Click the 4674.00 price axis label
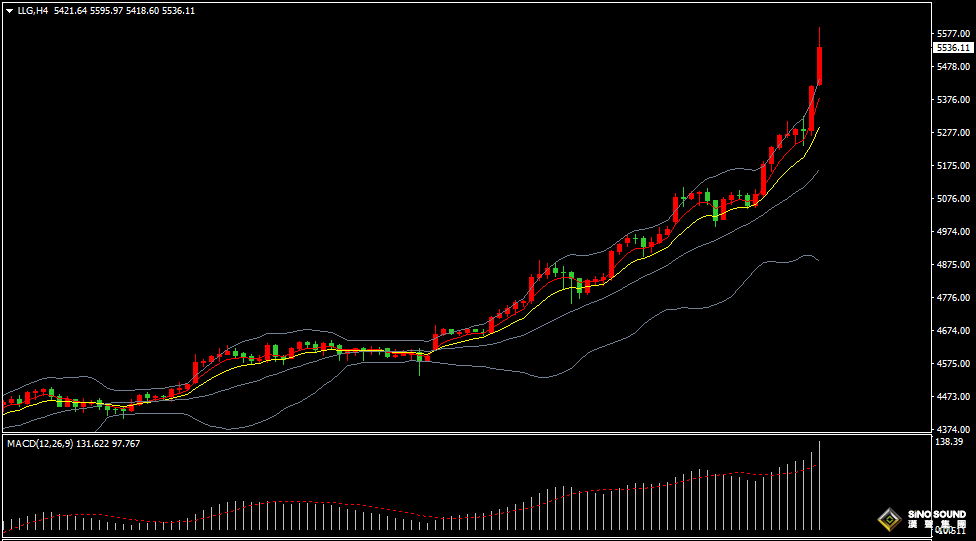Viewport: 976px width, 541px height. 951,331
